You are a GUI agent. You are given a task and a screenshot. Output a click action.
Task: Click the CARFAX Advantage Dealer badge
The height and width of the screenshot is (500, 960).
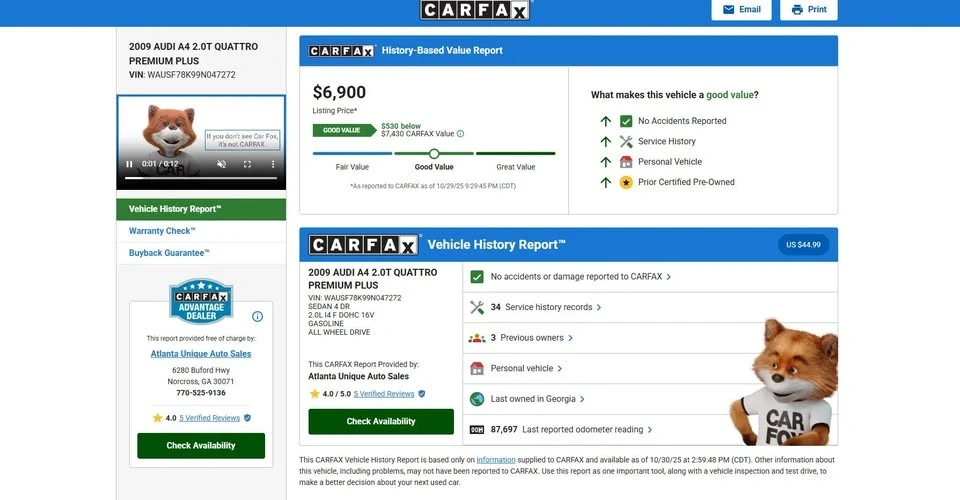201,301
